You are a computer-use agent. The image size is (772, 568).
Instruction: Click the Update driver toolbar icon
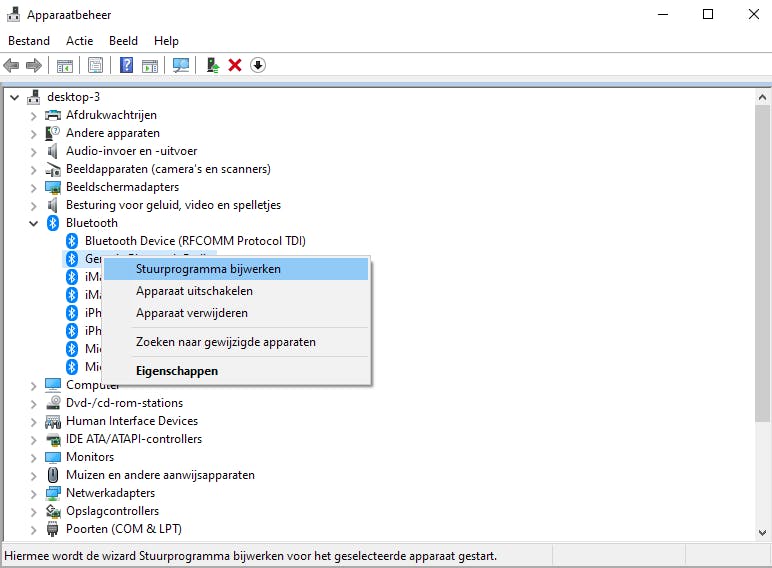pos(212,65)
